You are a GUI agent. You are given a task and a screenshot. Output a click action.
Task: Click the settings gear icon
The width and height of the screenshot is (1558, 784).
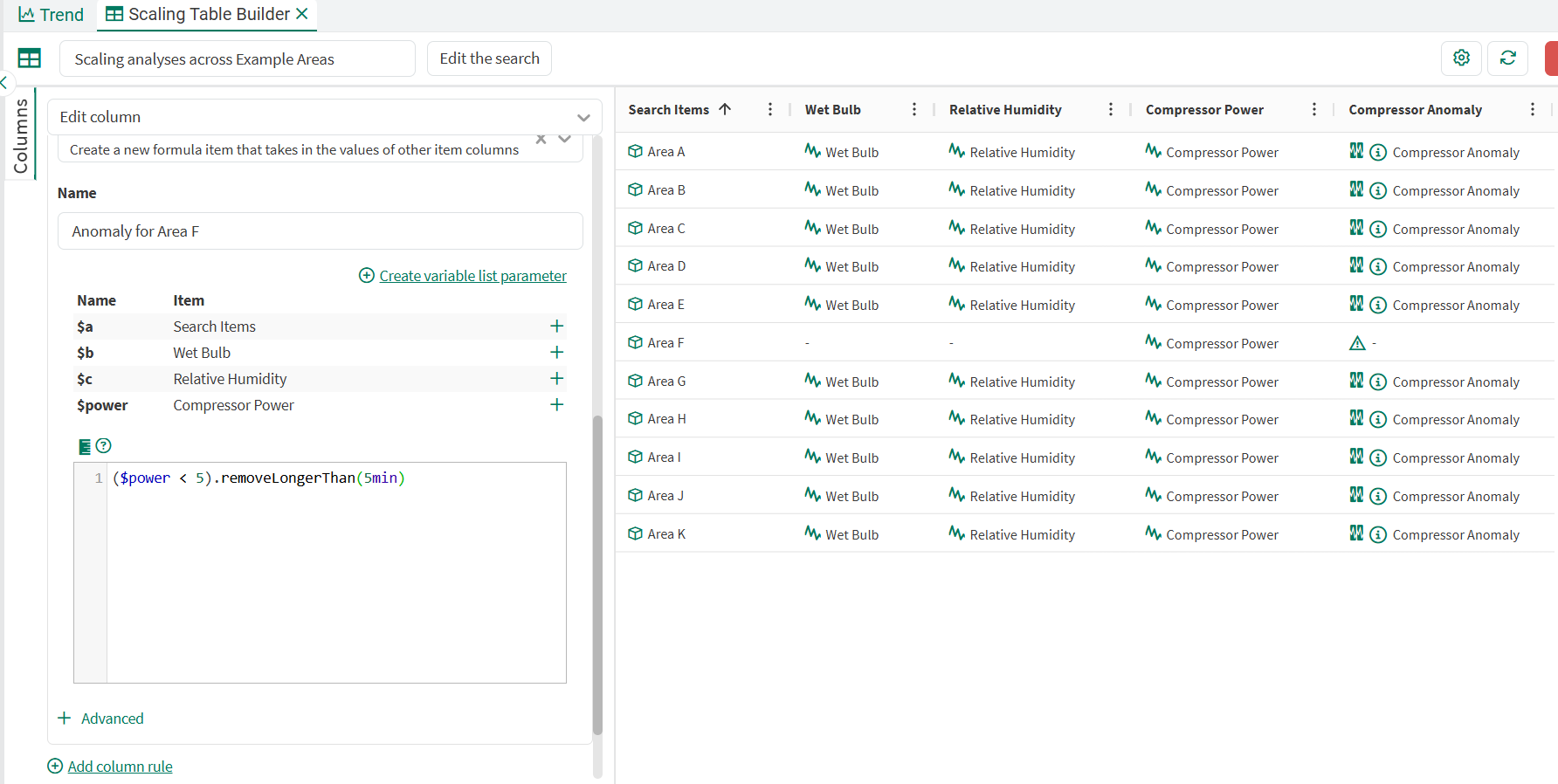[x=1461, y=58]
